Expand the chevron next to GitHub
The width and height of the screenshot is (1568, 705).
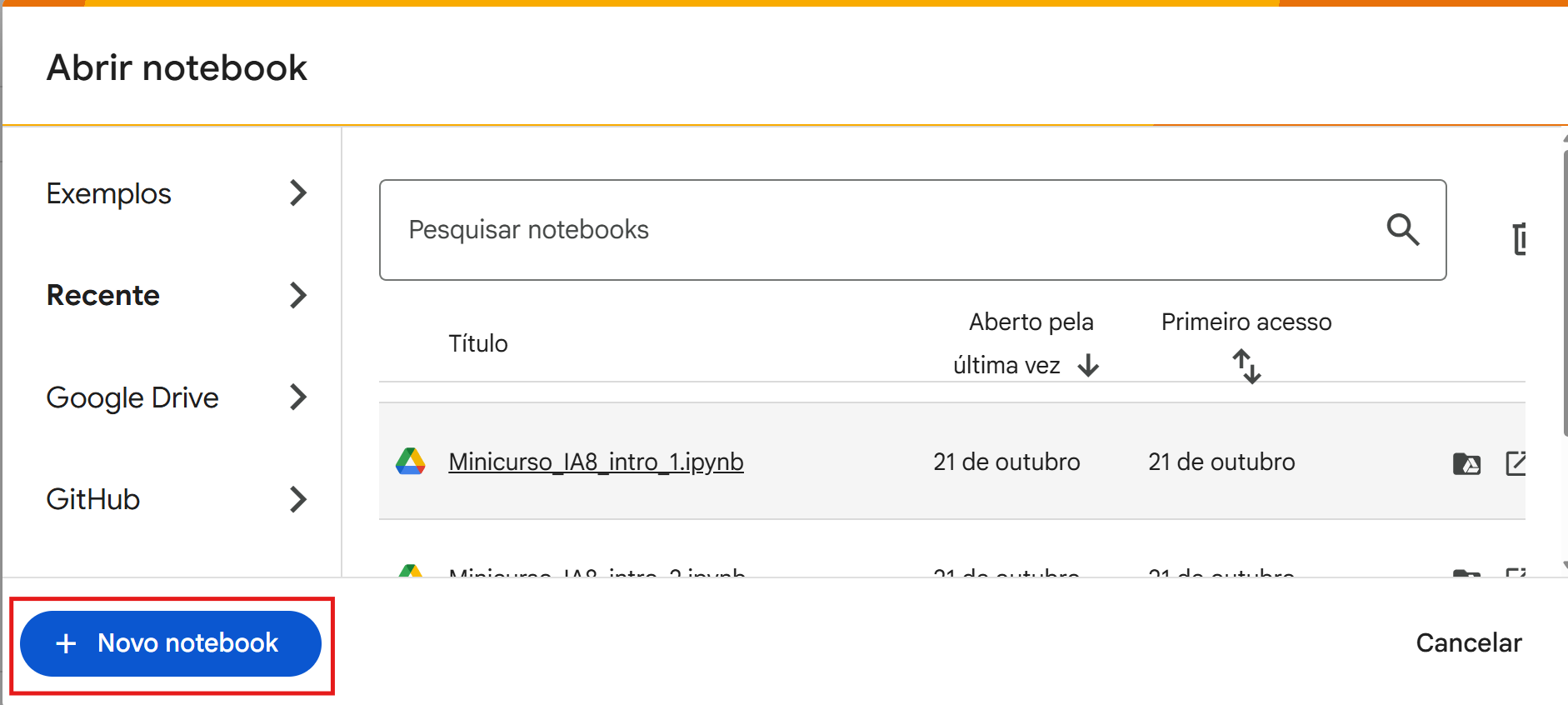tap(297, 499)
